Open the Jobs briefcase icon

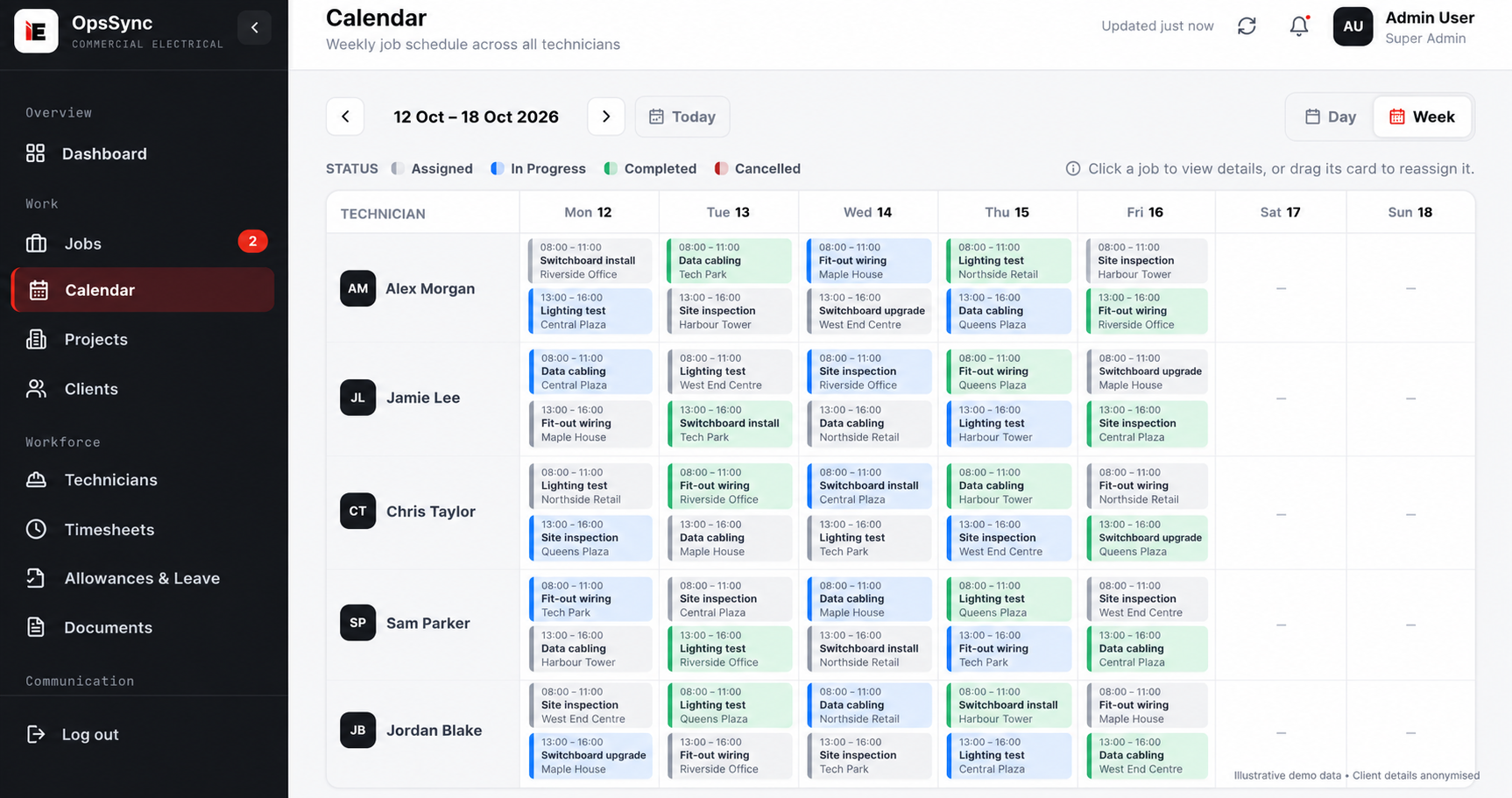click(x=36, y=244)
